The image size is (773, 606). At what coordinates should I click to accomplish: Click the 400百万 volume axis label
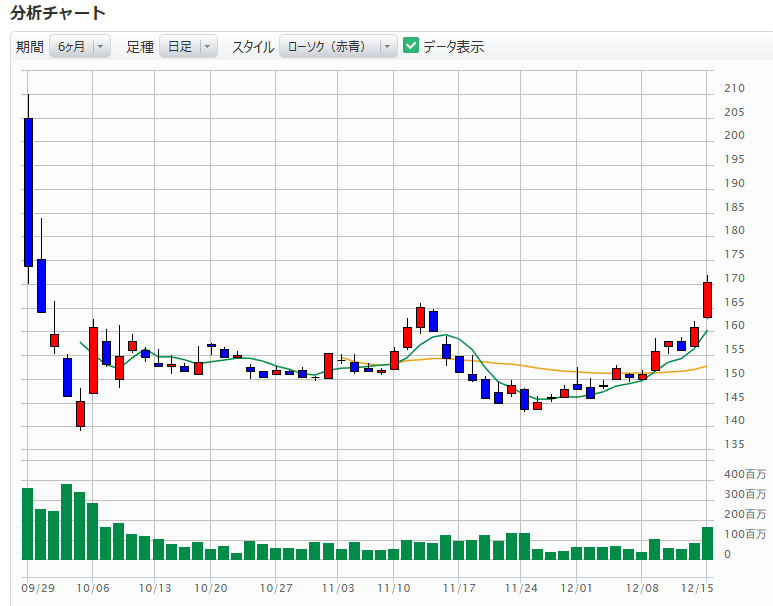[745, 473]
